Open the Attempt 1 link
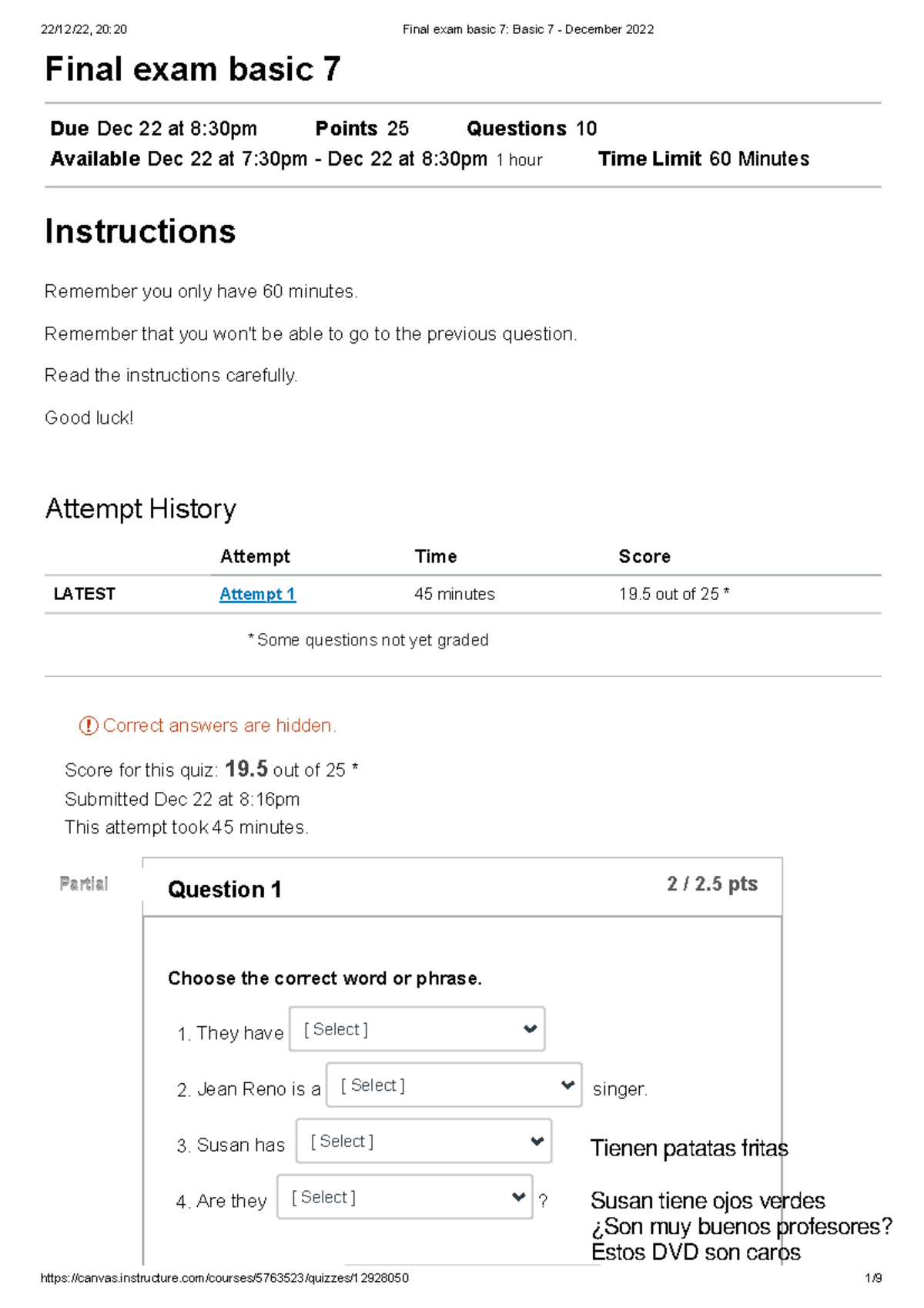 257,594
